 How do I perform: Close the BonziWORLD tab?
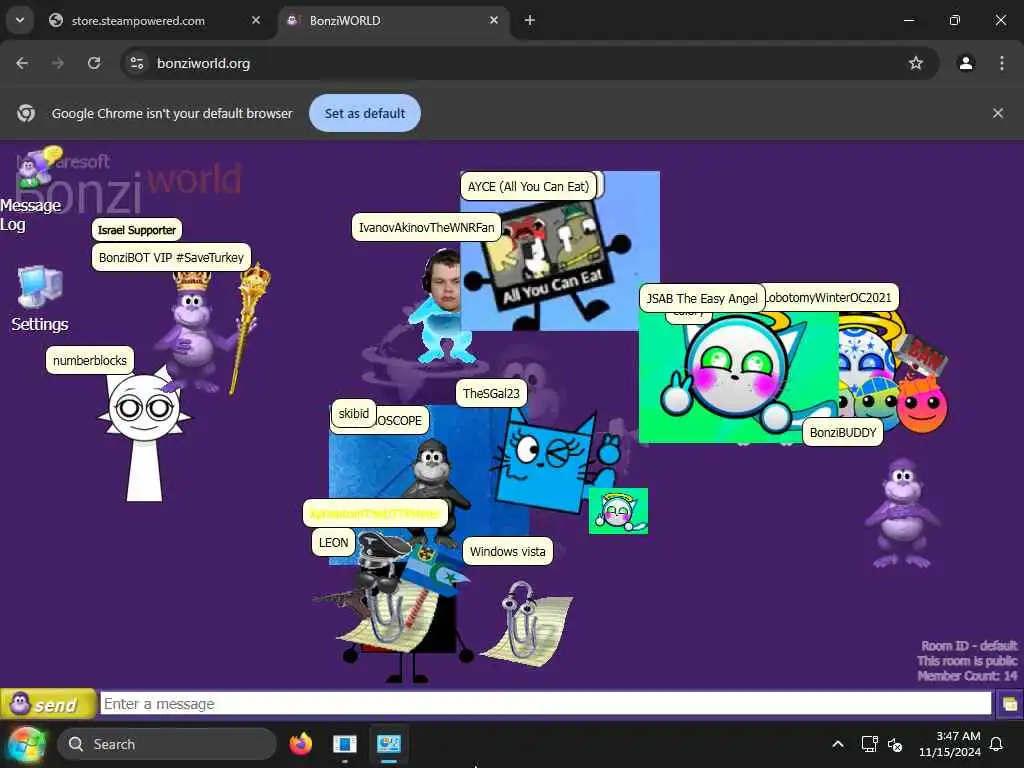coord(494,21)
